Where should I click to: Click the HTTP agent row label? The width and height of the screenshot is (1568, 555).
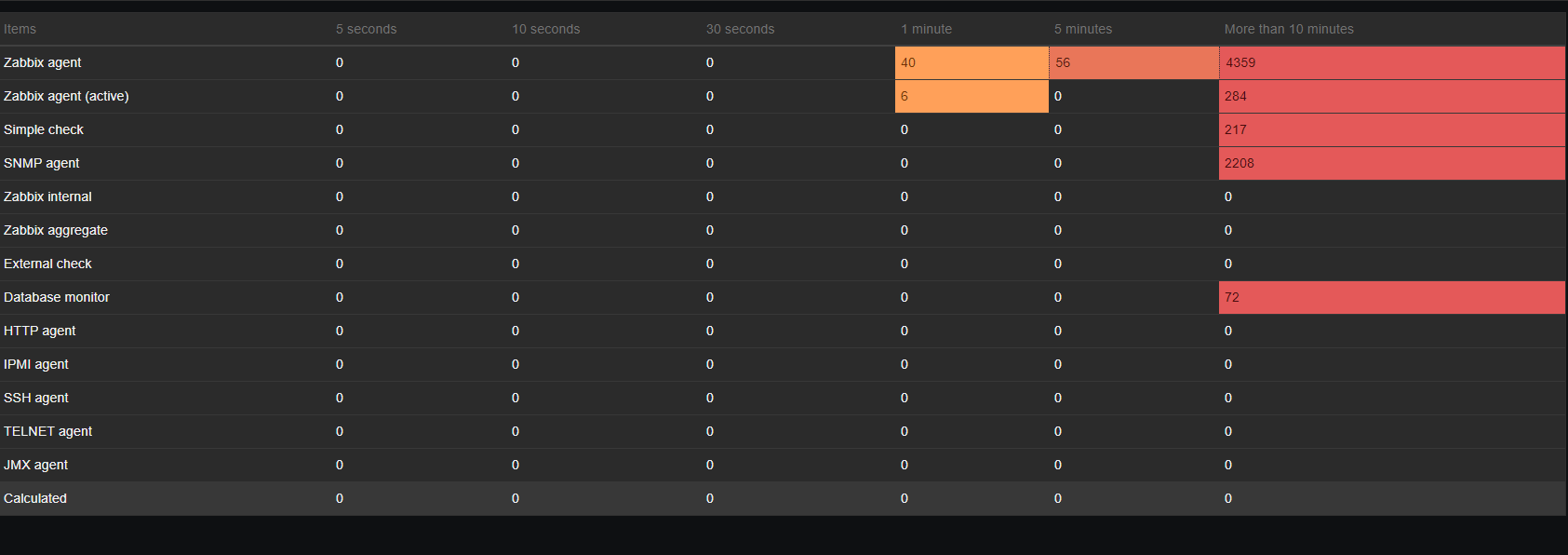40,331
